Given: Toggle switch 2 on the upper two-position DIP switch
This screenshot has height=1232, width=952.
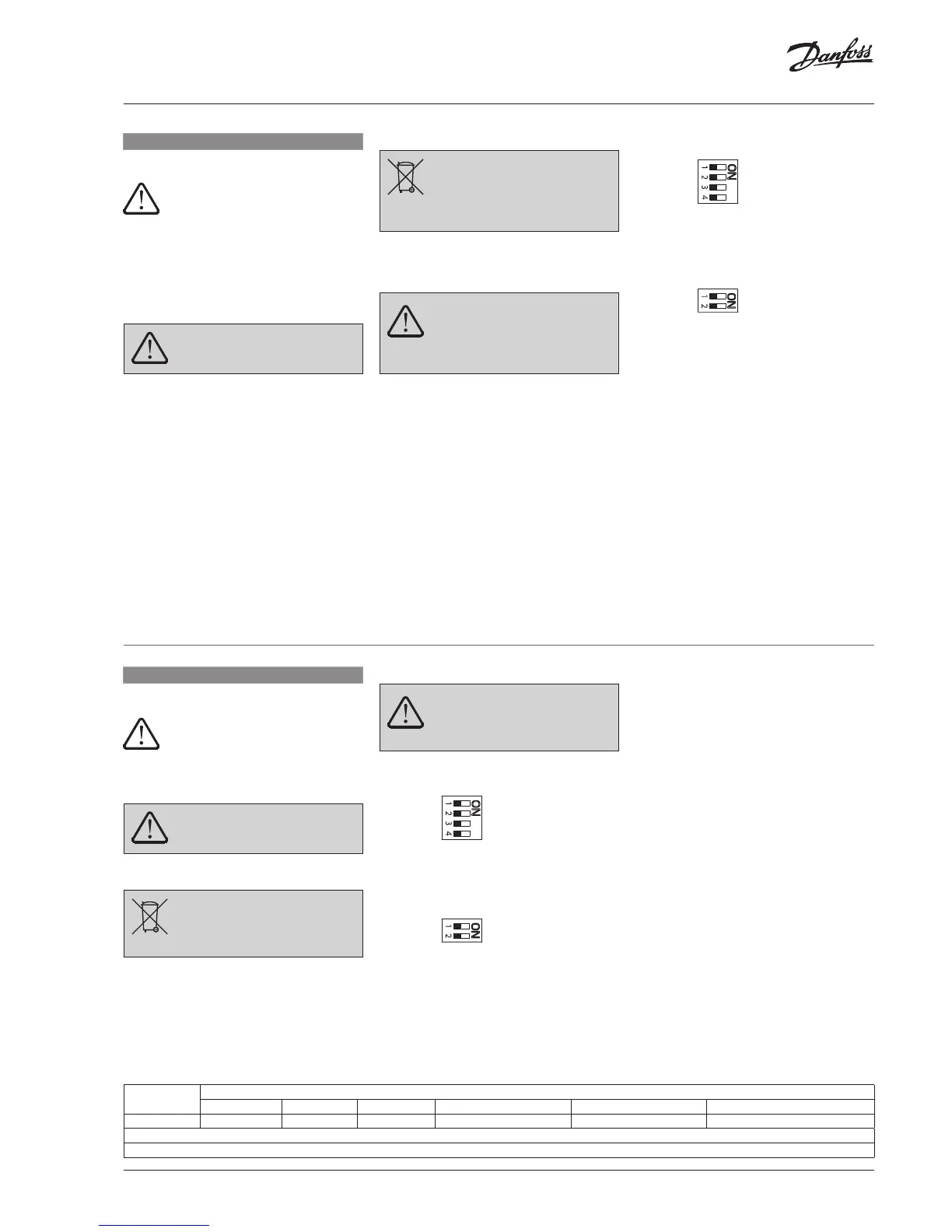Looking at the screenshot, I should 717,306.
